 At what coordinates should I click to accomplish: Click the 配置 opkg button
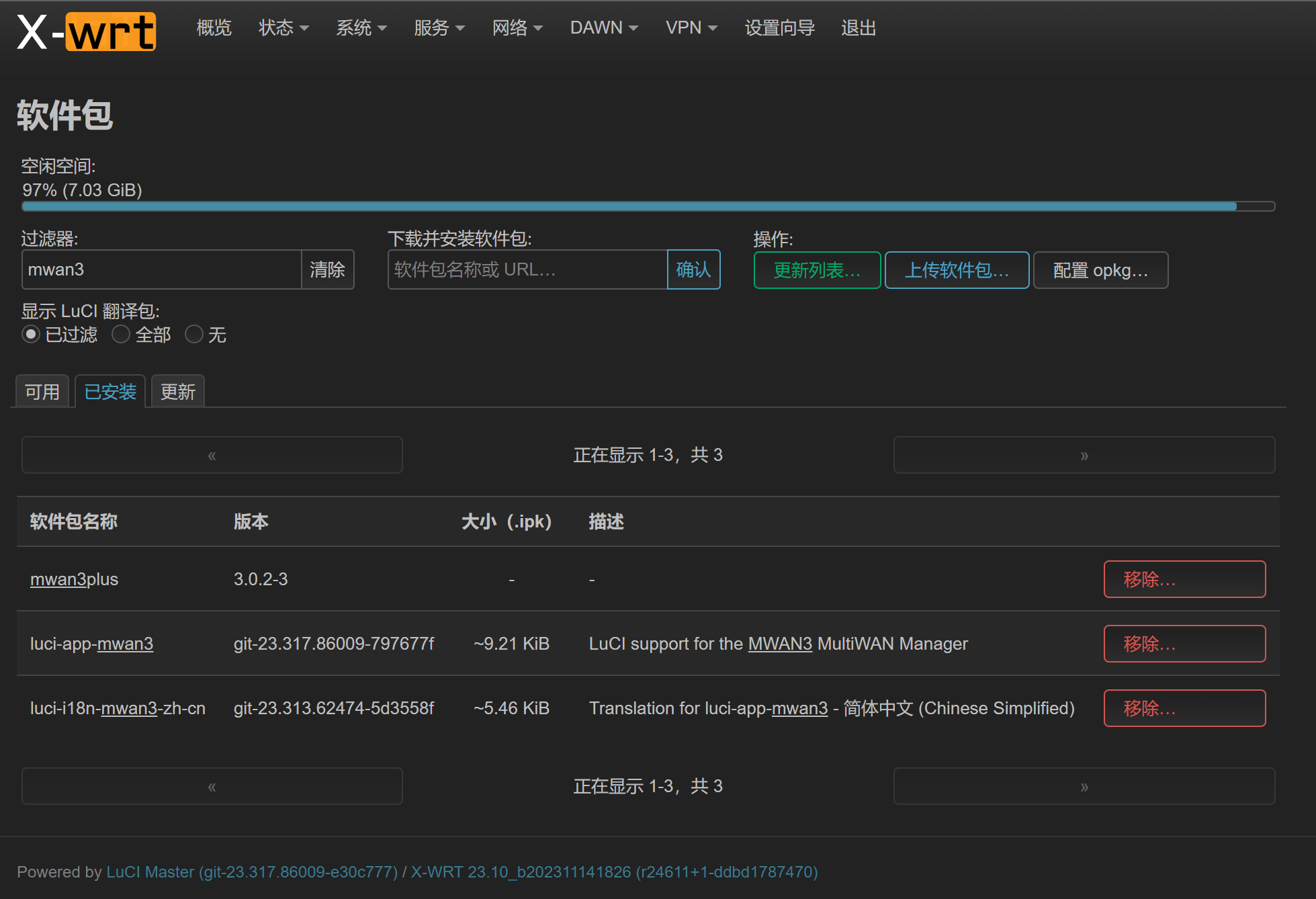tap(1100, 270)
